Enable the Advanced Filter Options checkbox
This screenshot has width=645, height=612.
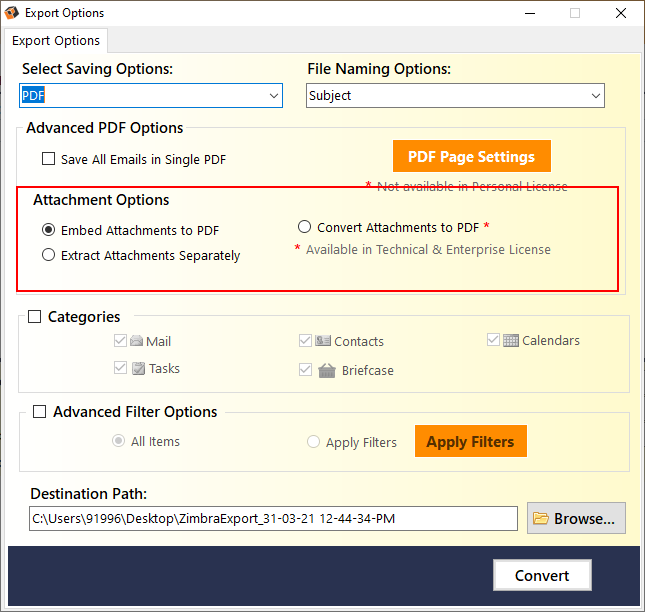[39, 412]
